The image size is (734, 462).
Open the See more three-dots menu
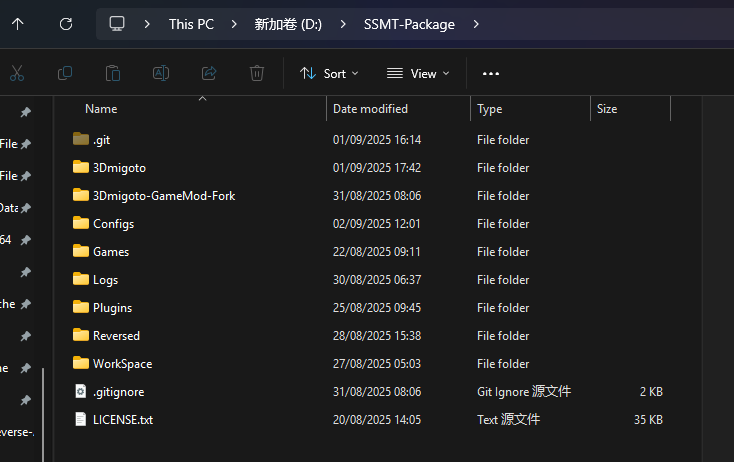[x=490, y=73]
